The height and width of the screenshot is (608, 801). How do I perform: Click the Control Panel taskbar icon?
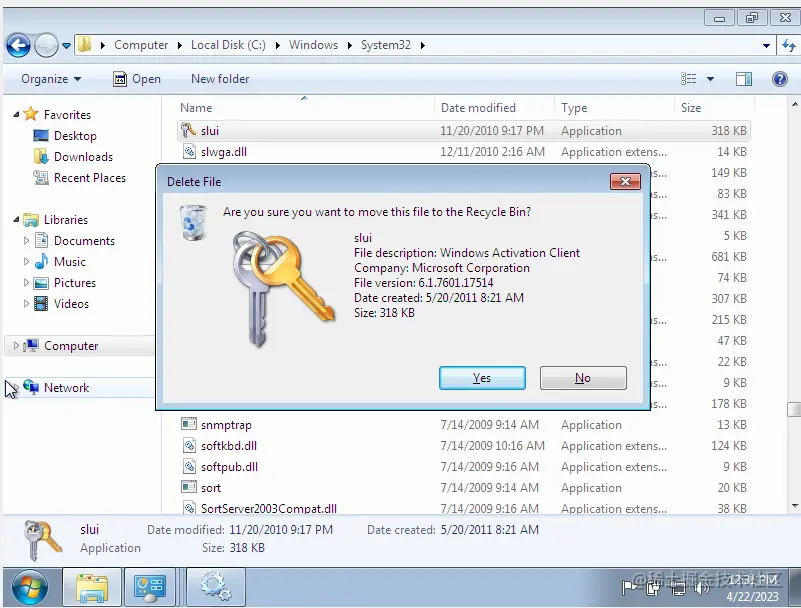coord(150,588)
